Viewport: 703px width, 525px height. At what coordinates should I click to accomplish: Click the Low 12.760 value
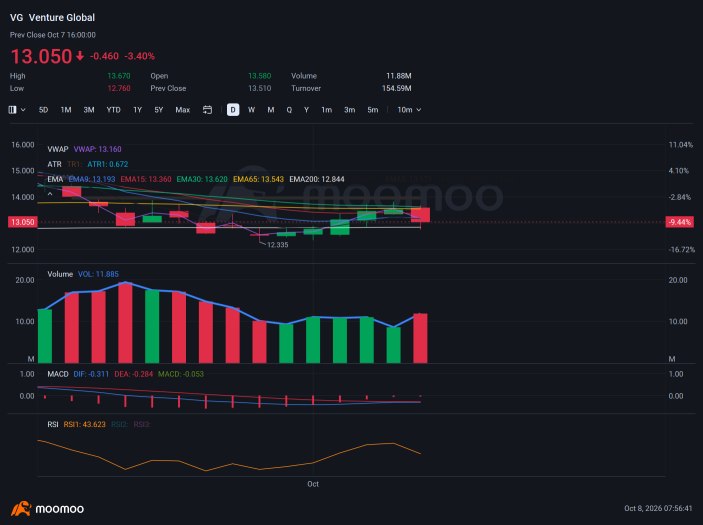(119, 89)
